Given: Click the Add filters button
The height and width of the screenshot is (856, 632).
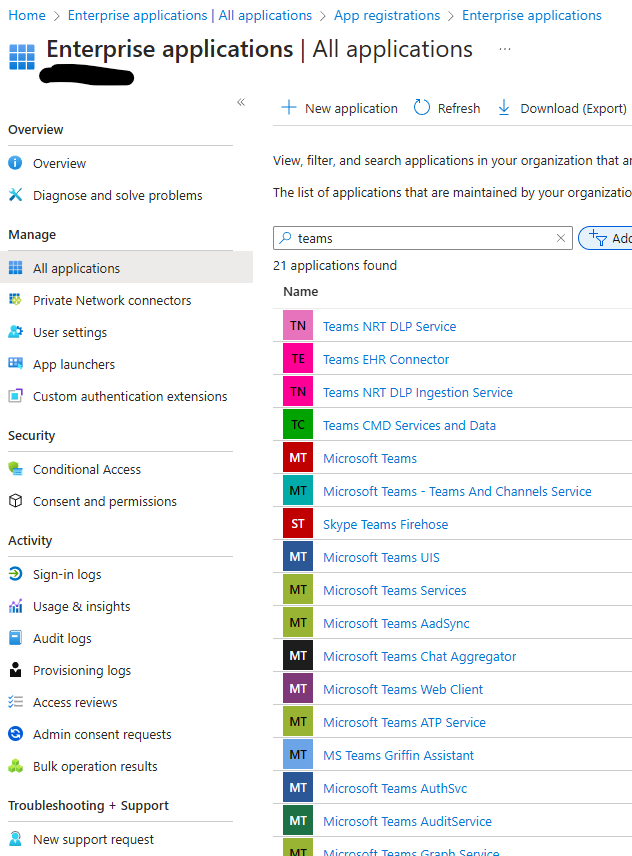Looking at the screenshot, I should tap(606, 238).
